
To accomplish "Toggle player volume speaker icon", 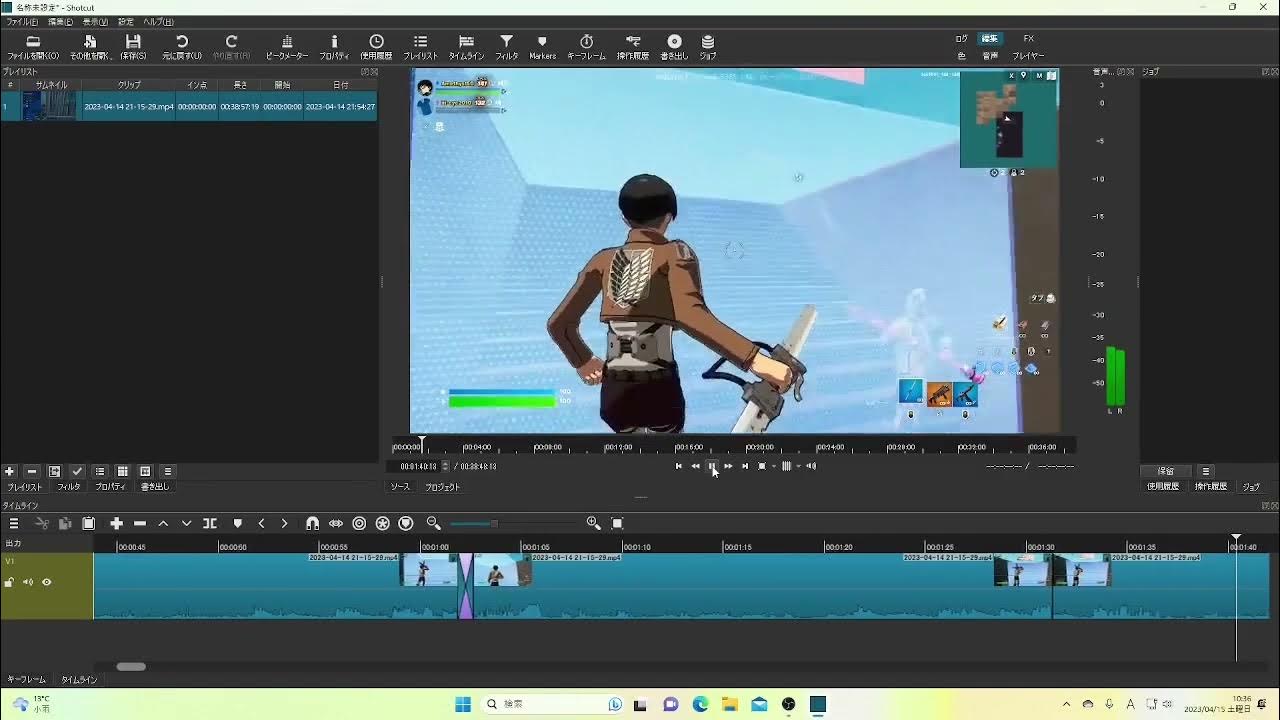I will point(811,466).
